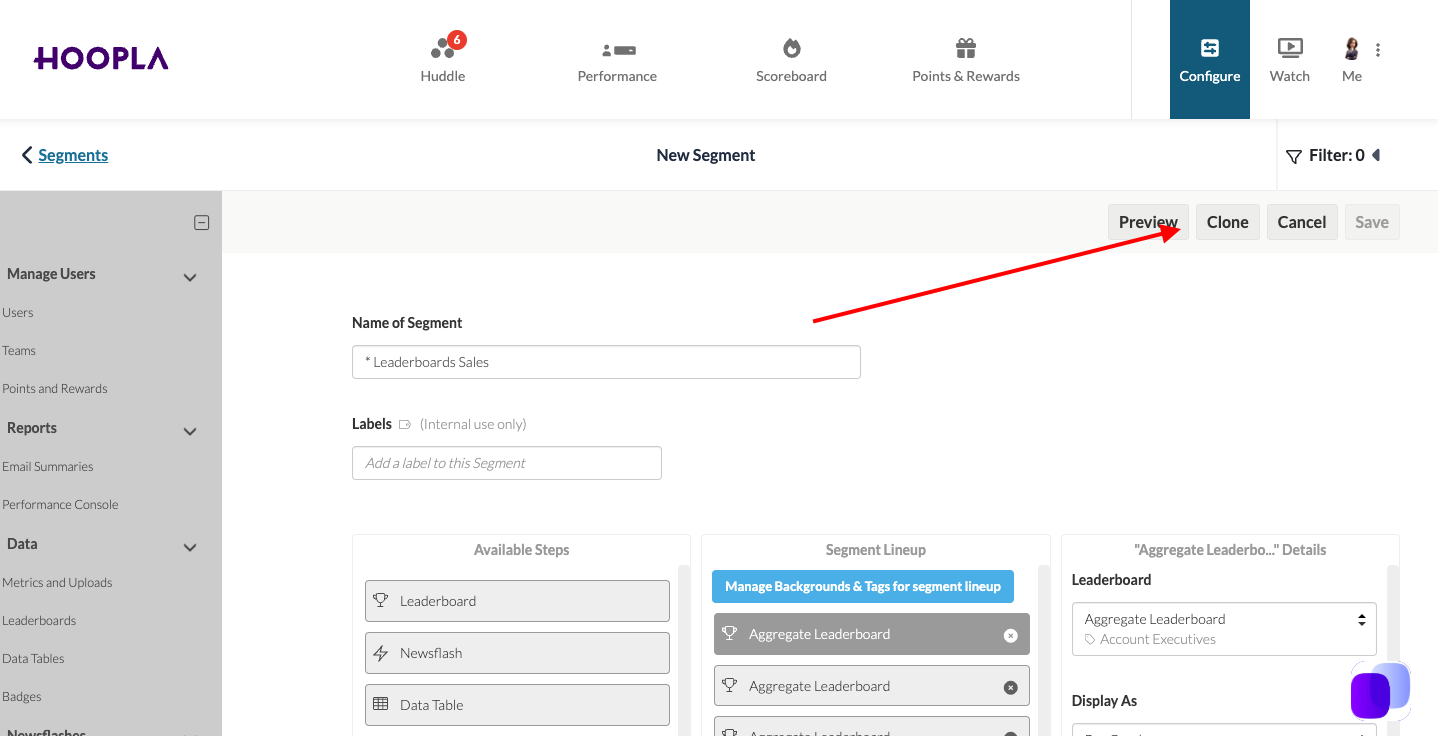This screenshot has height=736, width=1438.
Task: Open the Points & Rewards gift icon
Action: [965, 48]
